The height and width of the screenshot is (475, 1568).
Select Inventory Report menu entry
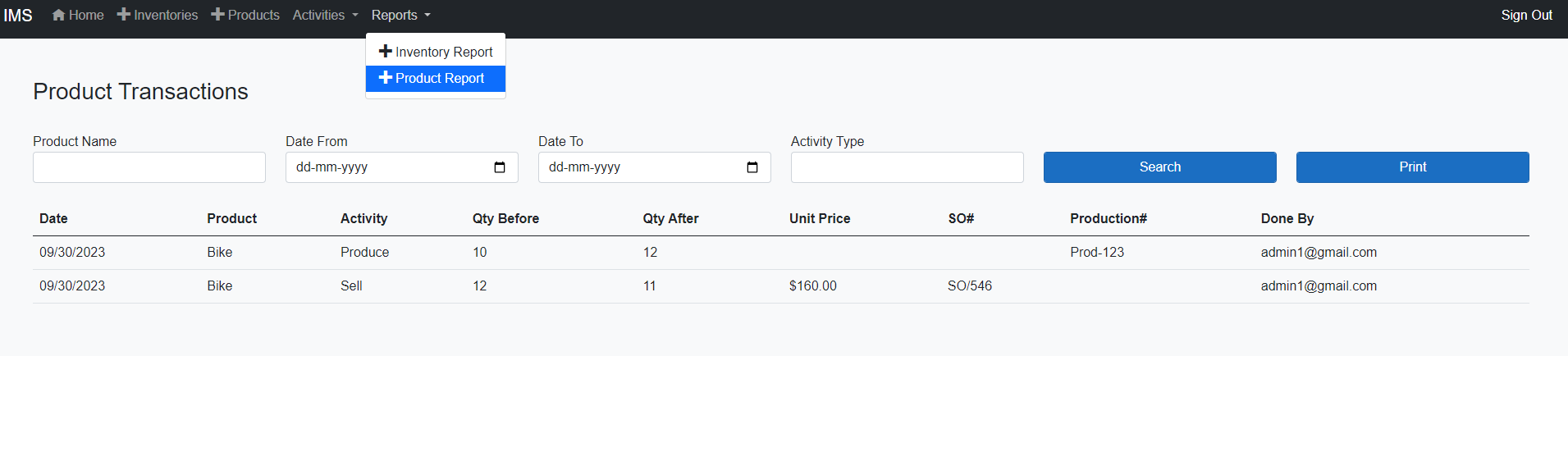tap(444, 52)
